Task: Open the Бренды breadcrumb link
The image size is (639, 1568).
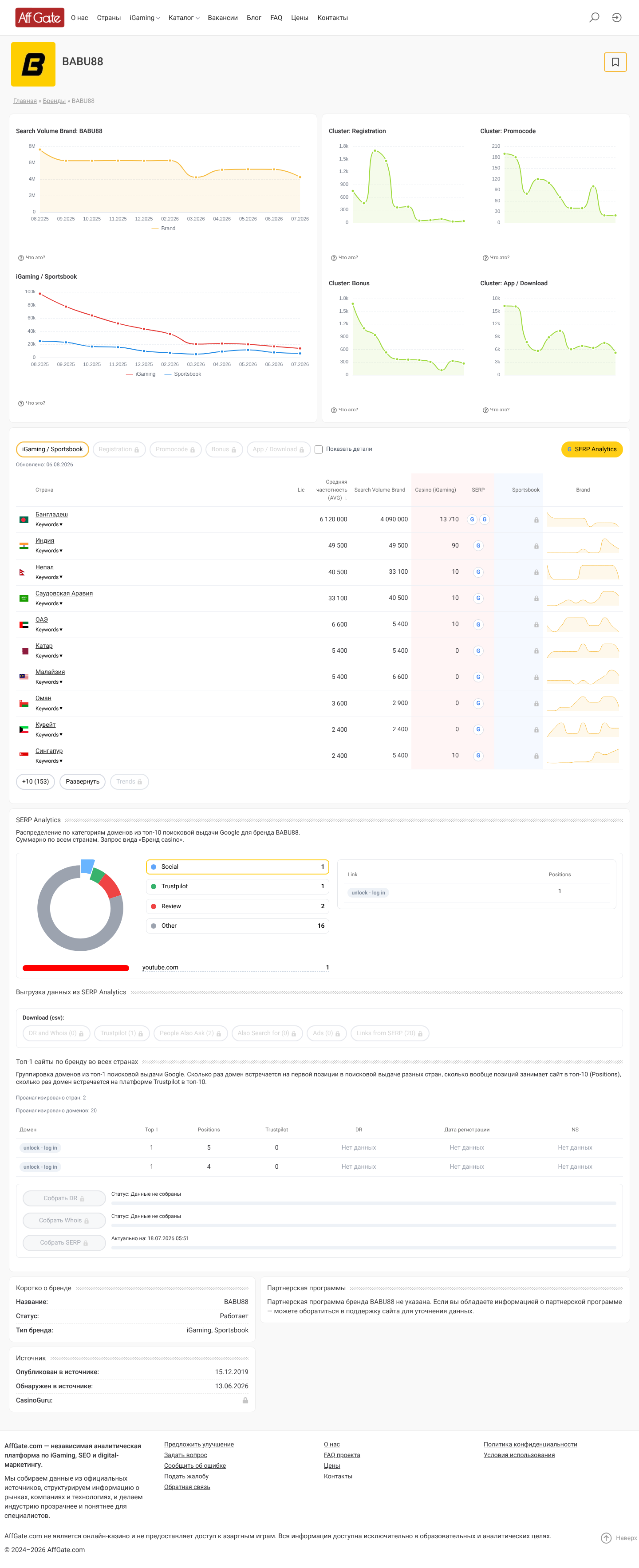Action: point(54,101)
